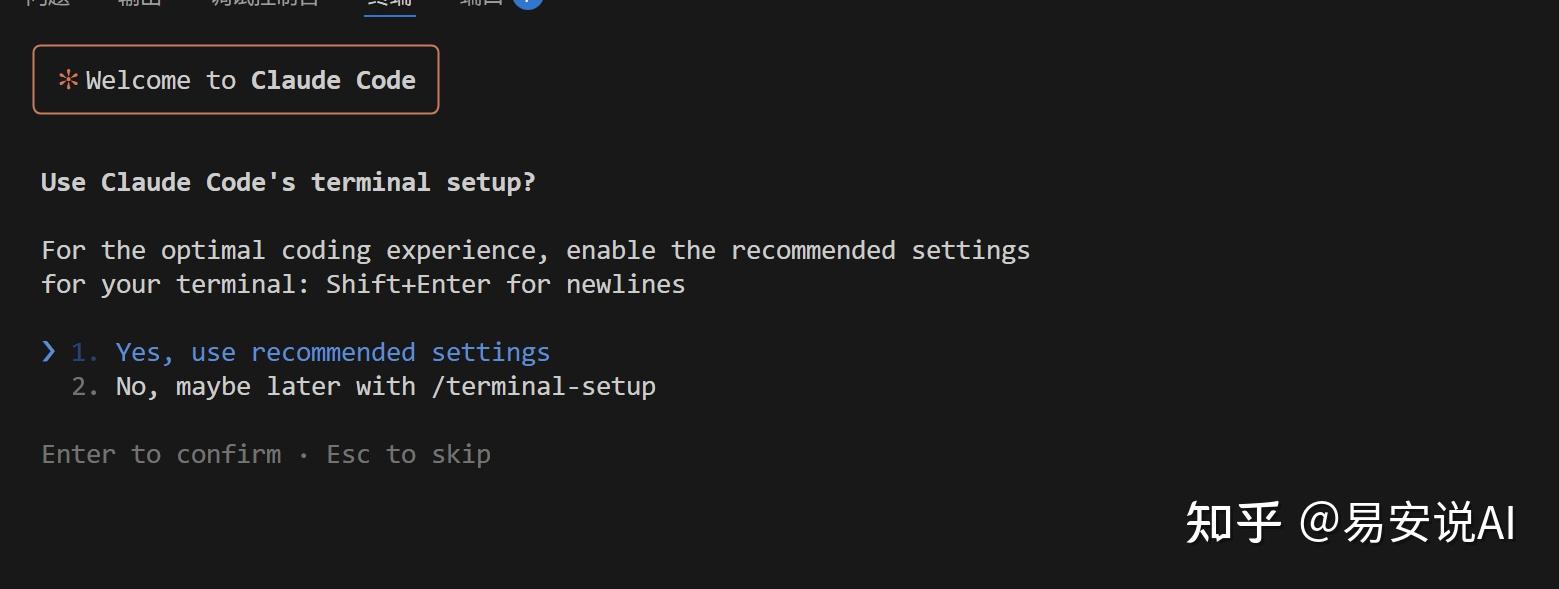Viewport: 1559px width, 589px height.
Task: Click the Zhihu 知乎 watermark logo
Action: click(1233, 522)
